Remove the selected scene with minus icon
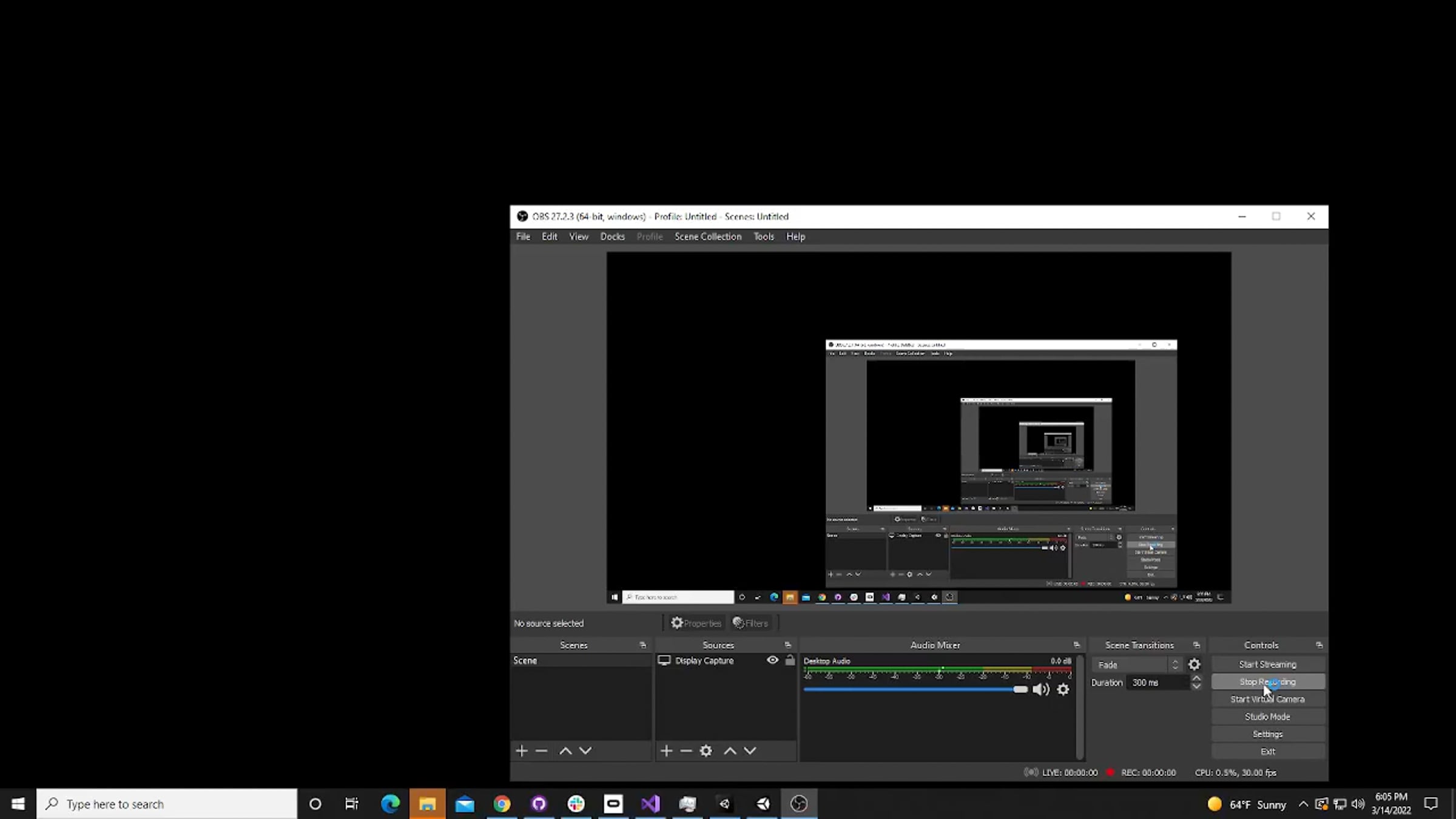The width and height of the screenshot is (1456, 819). click(x=542, y=751)
